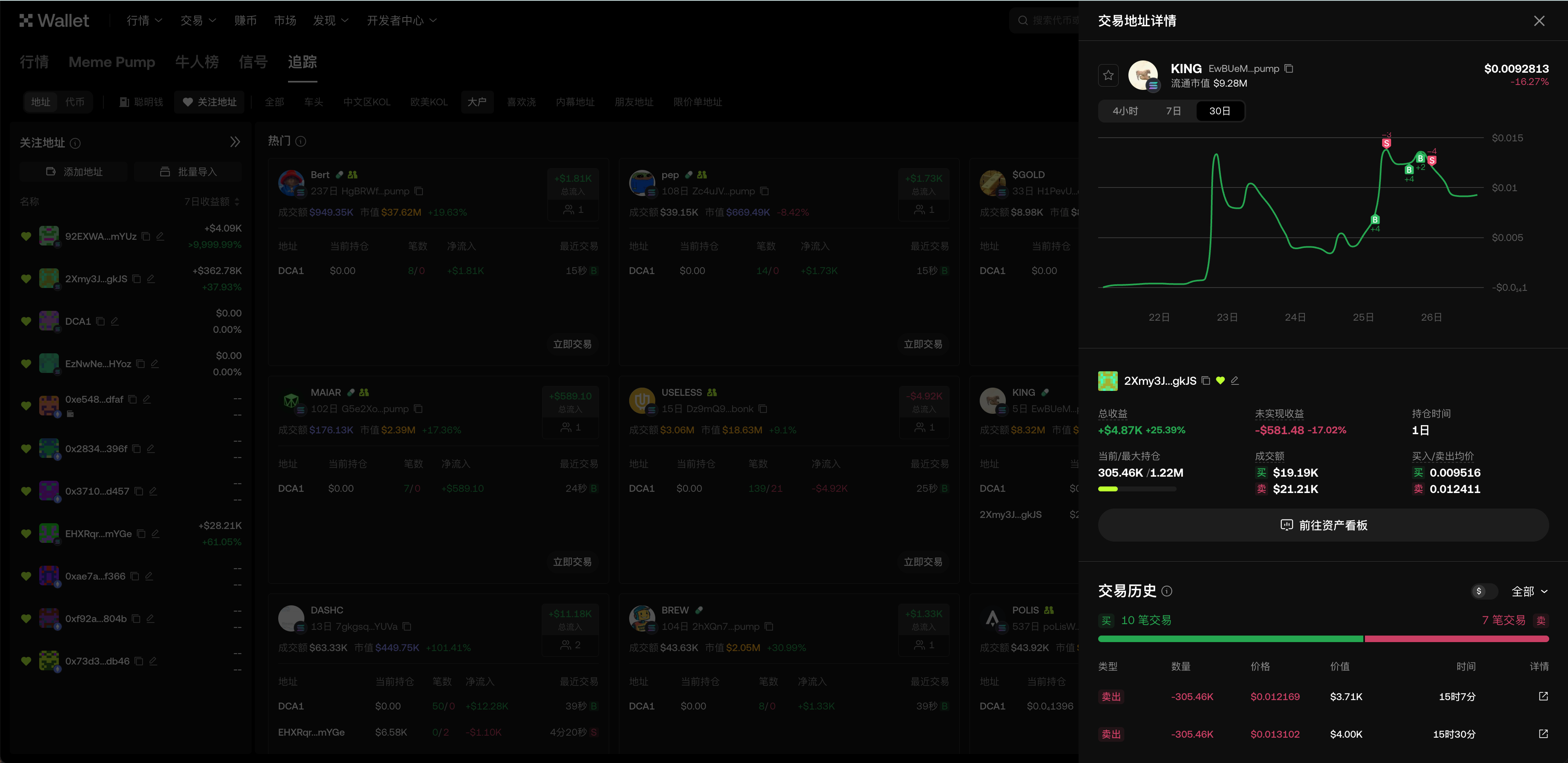The width and height of the screenshot is (1568, 763).
Task: Switch to the 代币 tab
Action: pos(76,102)
